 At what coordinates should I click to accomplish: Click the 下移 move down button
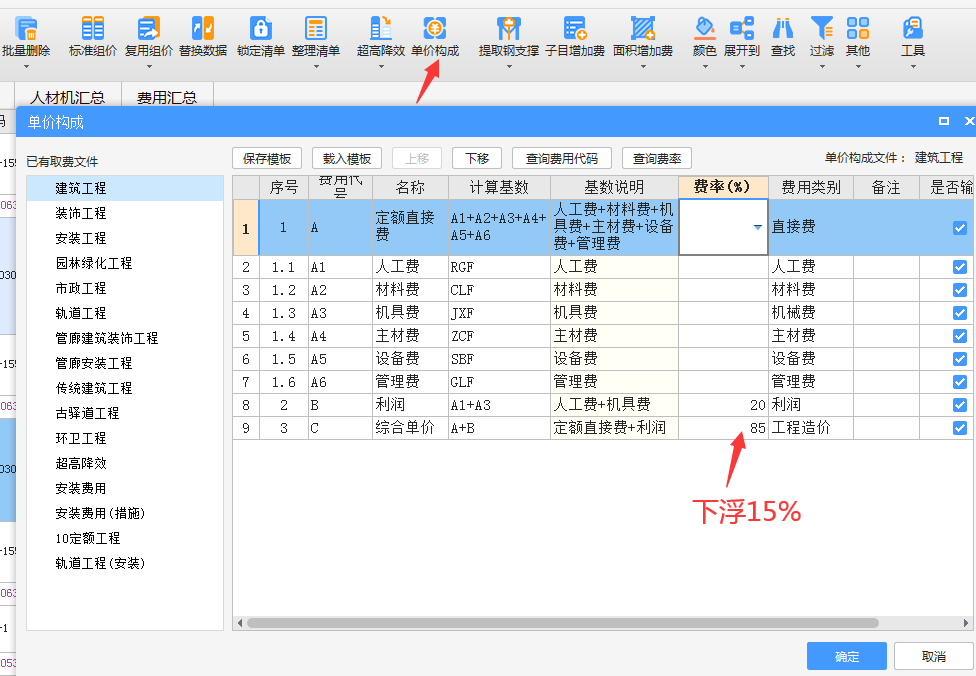click(x=477, y=159)
